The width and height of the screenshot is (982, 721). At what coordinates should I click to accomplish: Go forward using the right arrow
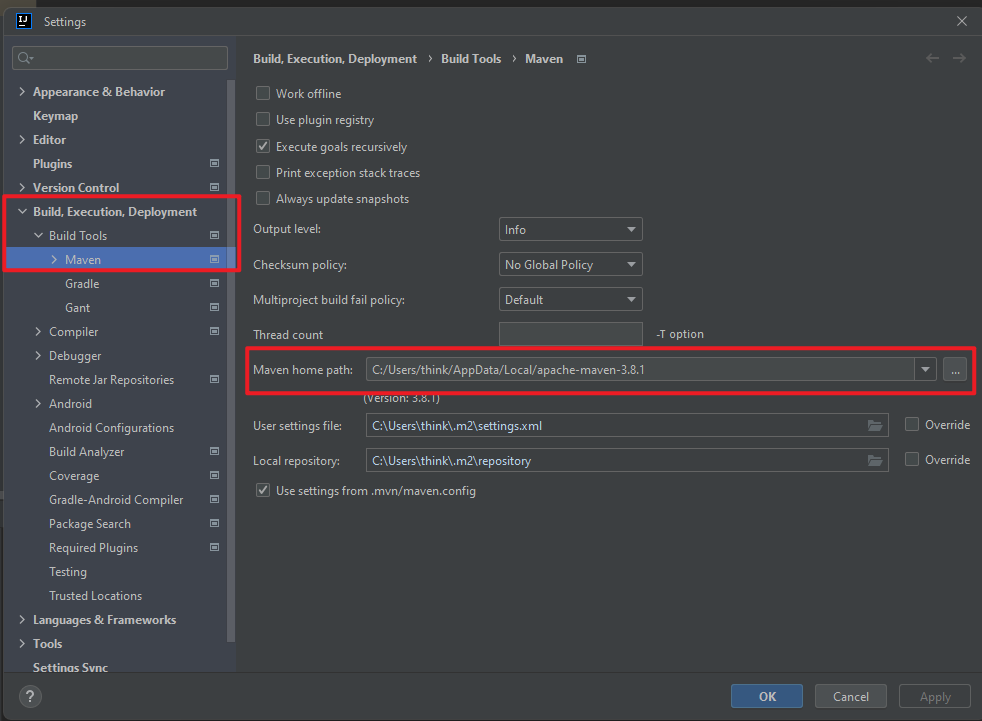[x=959, y=58]
